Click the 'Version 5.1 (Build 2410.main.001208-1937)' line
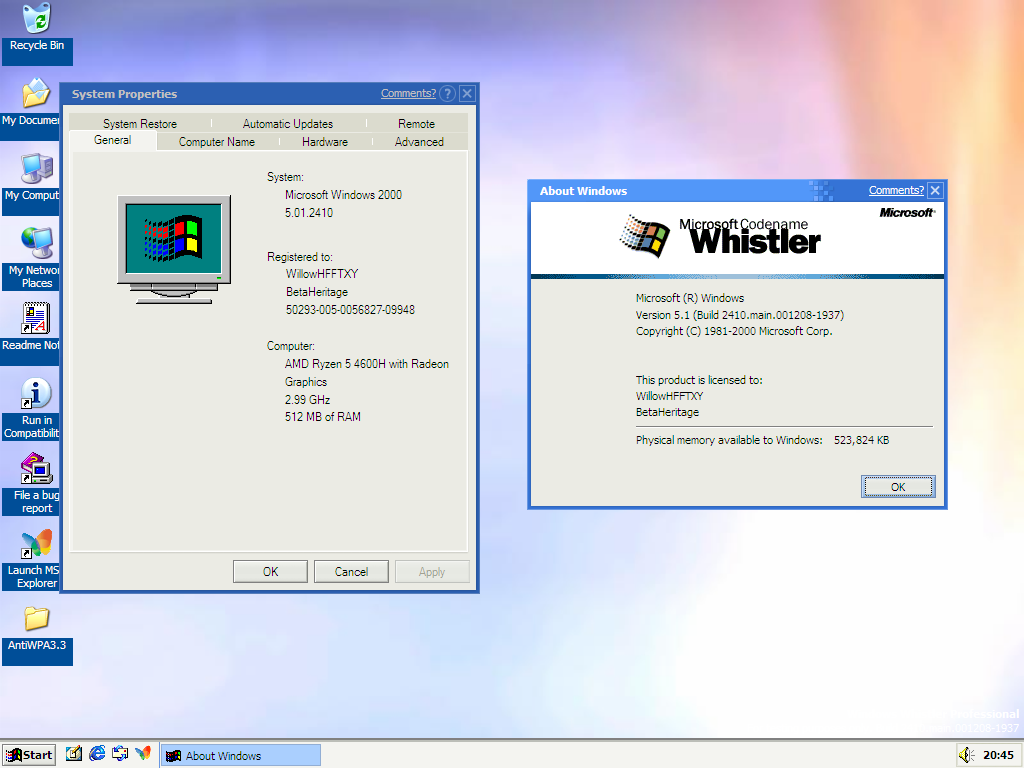The height and width of the screenshot is (768, 1024). pyautogui.click(x=740, y=315)
